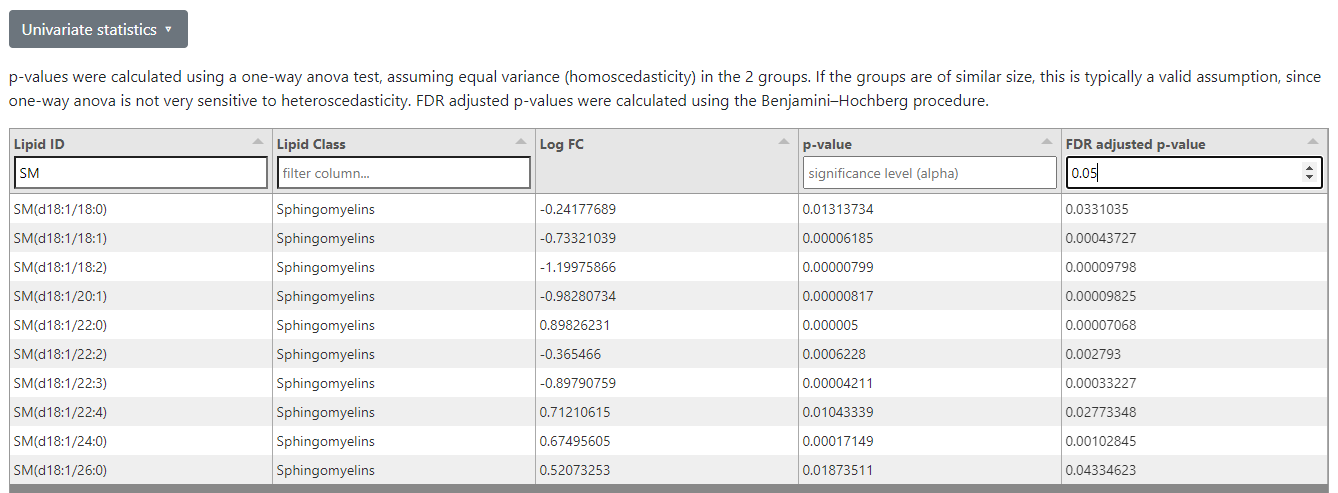Click the SM(d18:1/26:0) lipid ID
Viewport: 1338px width, 493px height.
pyautogui.click(x=60, y=470)
